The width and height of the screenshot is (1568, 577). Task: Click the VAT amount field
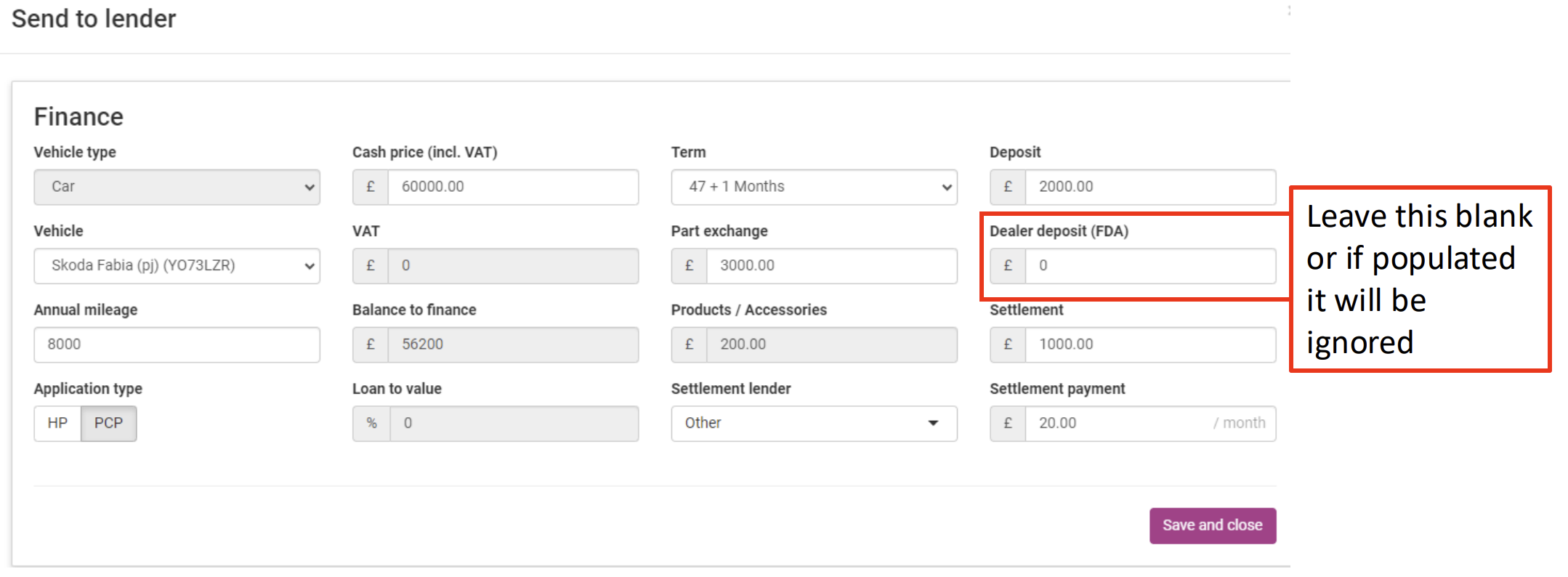pos(512,265)
